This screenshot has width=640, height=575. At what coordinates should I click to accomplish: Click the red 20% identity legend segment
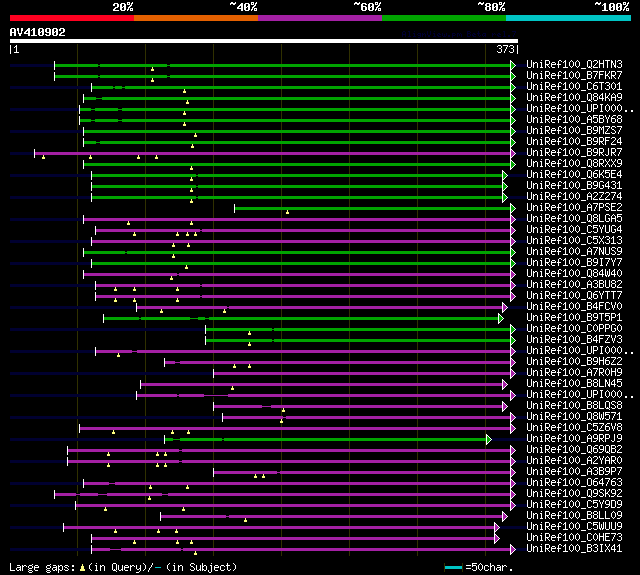pos(72,18)
